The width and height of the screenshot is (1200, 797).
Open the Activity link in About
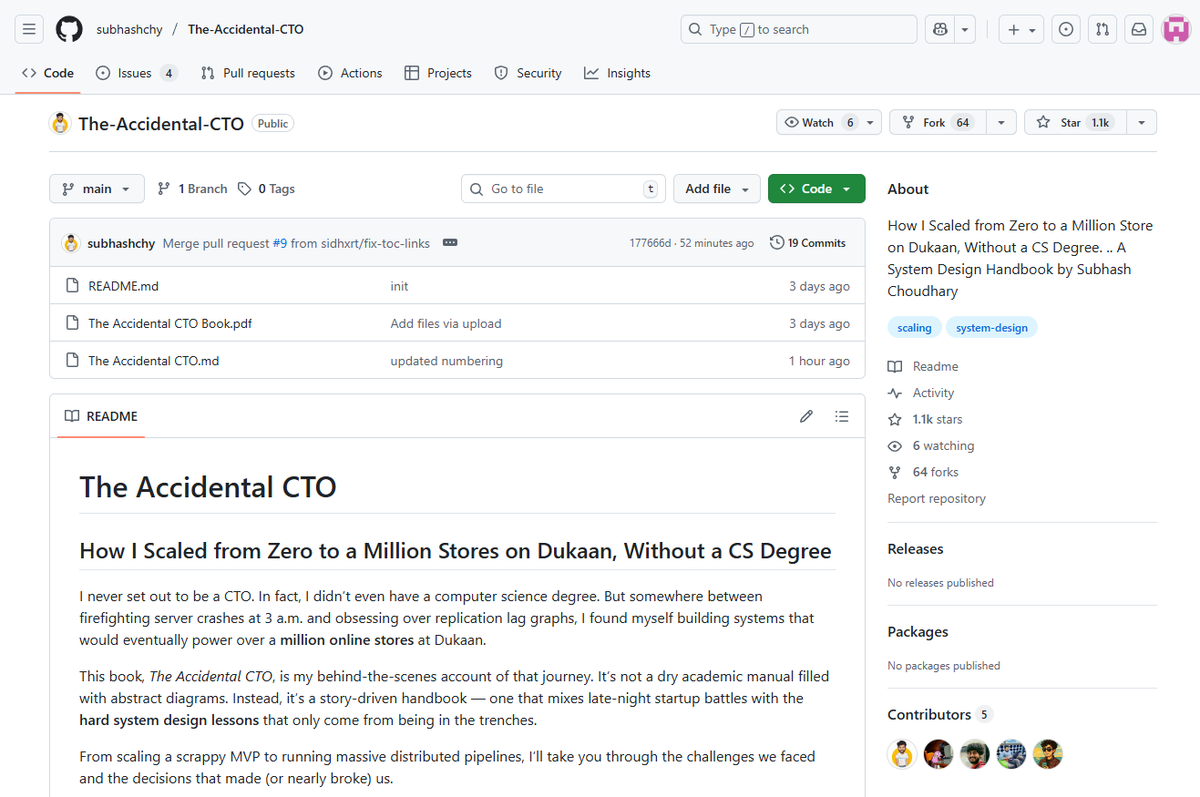point(921,393)
